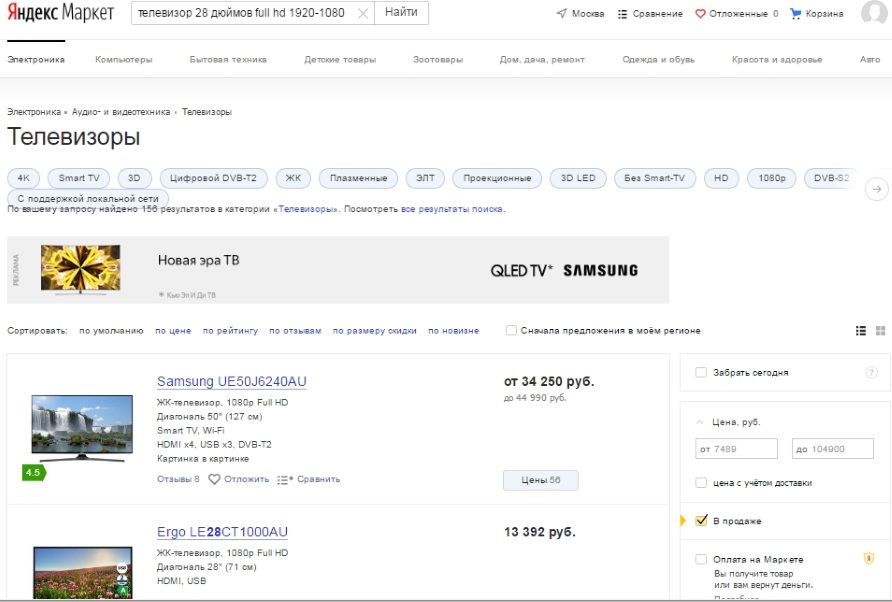Tick the Оплата на Маркете checkbox

(701, 559)
